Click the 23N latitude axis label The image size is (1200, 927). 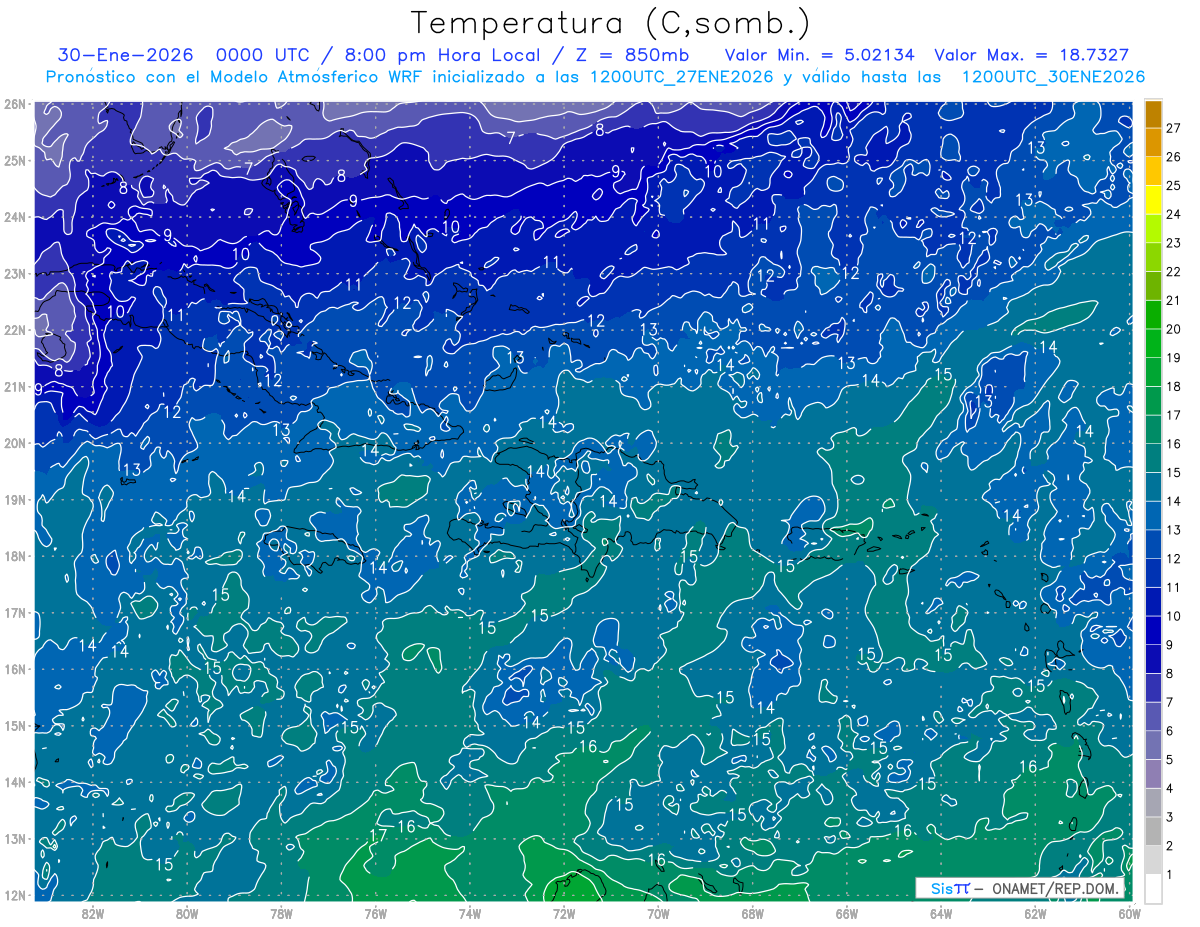[14, 273]
